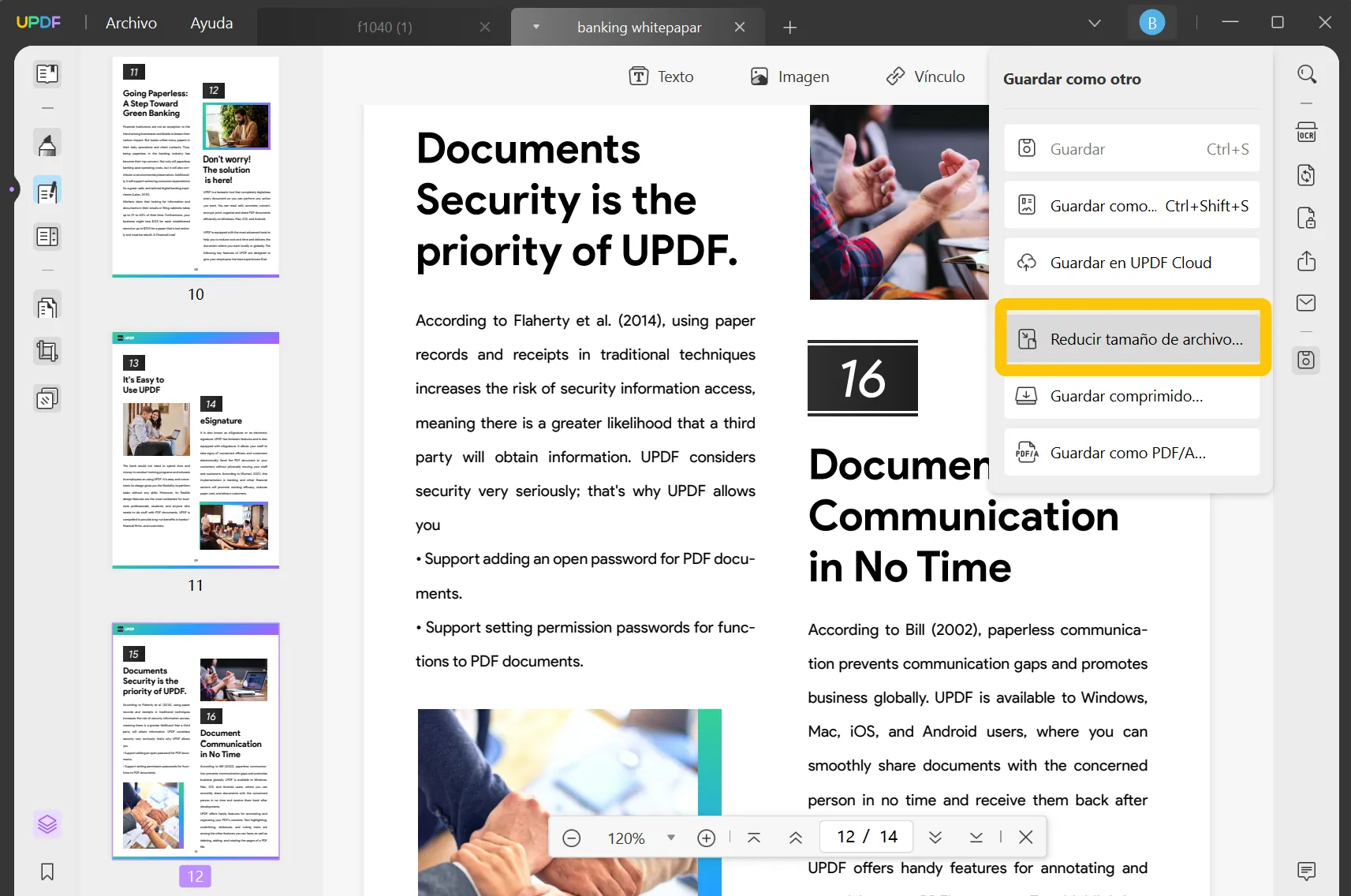This screenshot has width=1351, height=896.
Task: Open the Ayuda menu
Action: [211, 23]
